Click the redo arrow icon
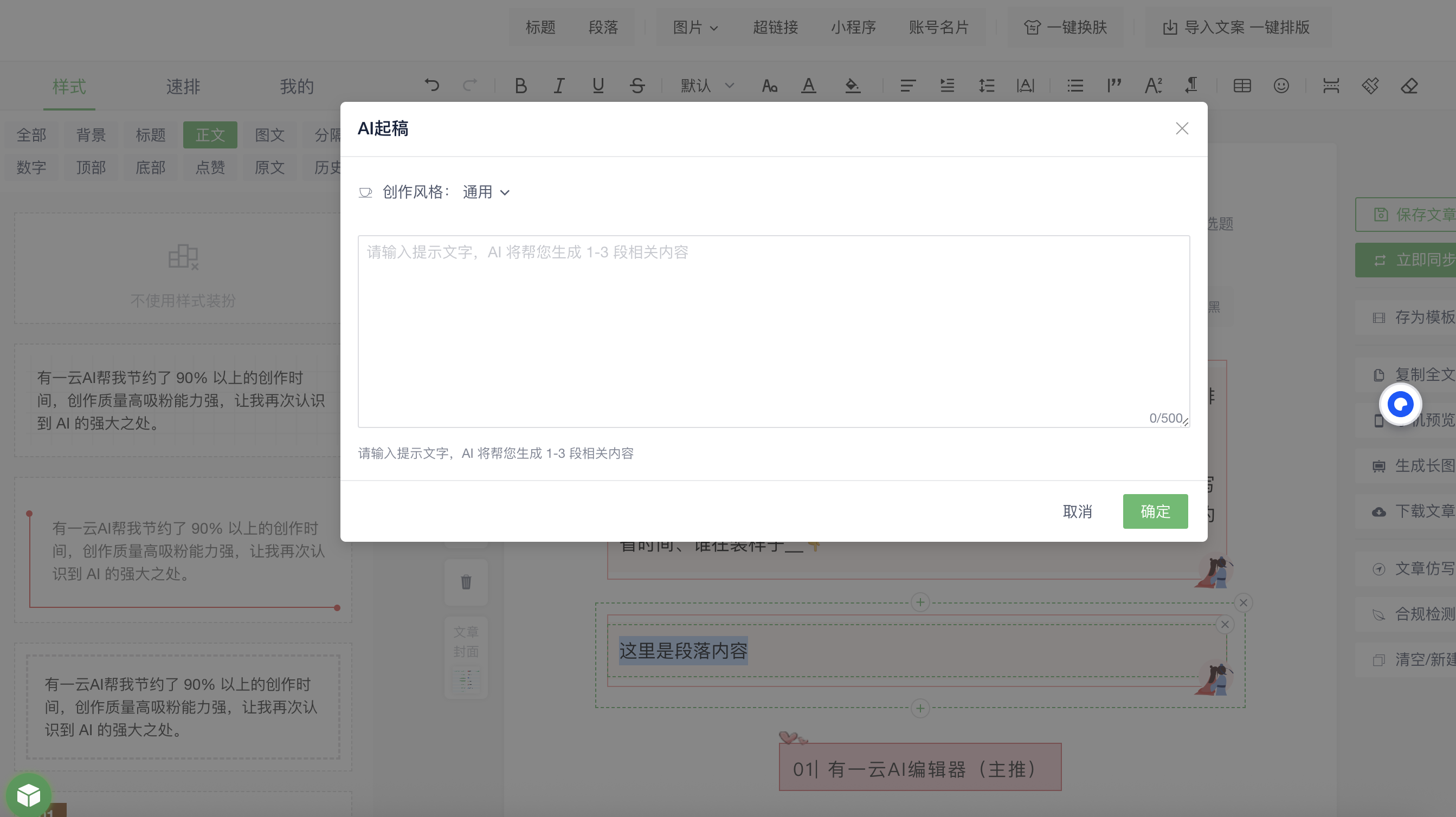Image resolution: width=1456 pixels, height=817 pixels. (x=469, y=85)
